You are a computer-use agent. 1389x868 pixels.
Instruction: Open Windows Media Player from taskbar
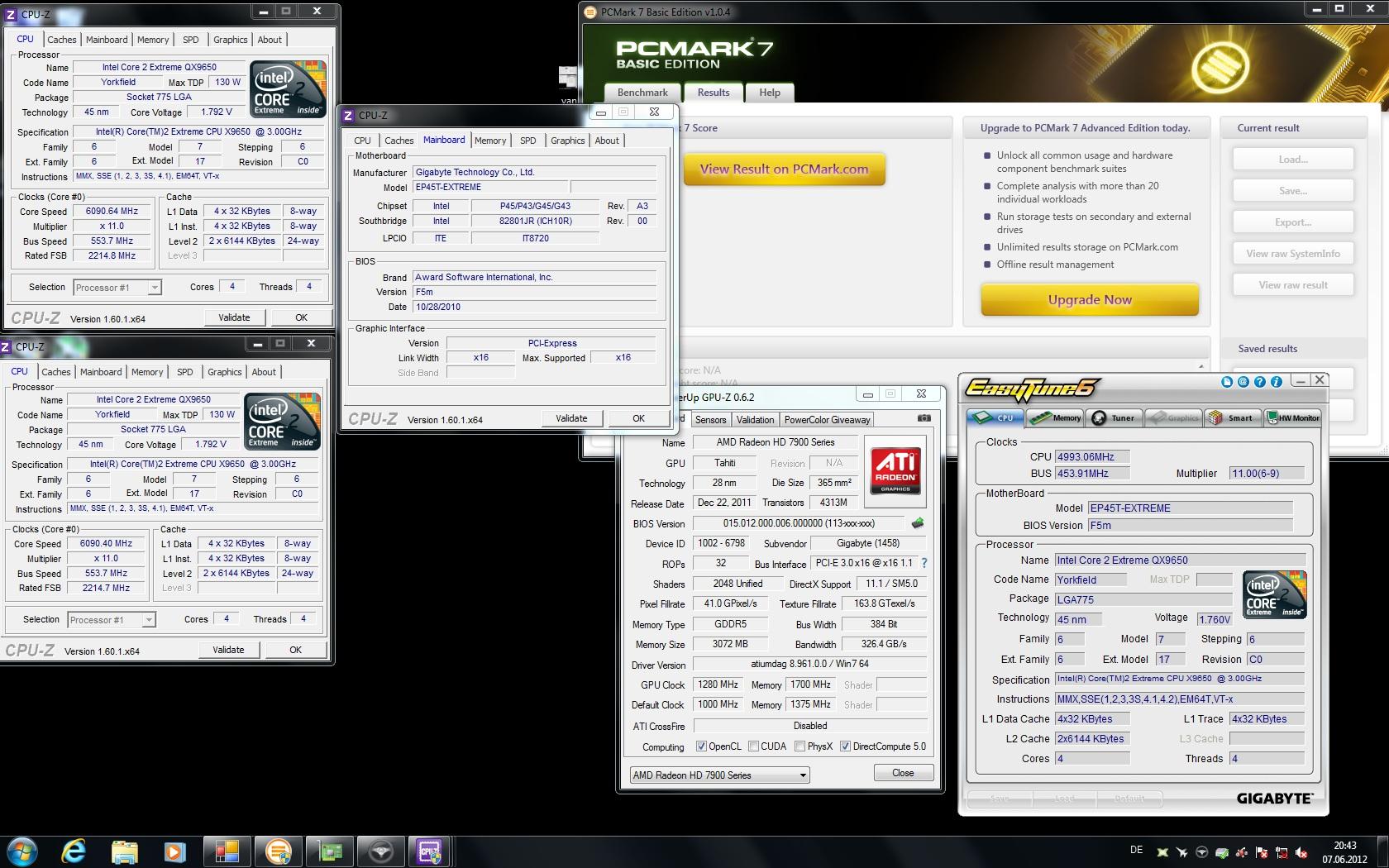tap(174, 851)
